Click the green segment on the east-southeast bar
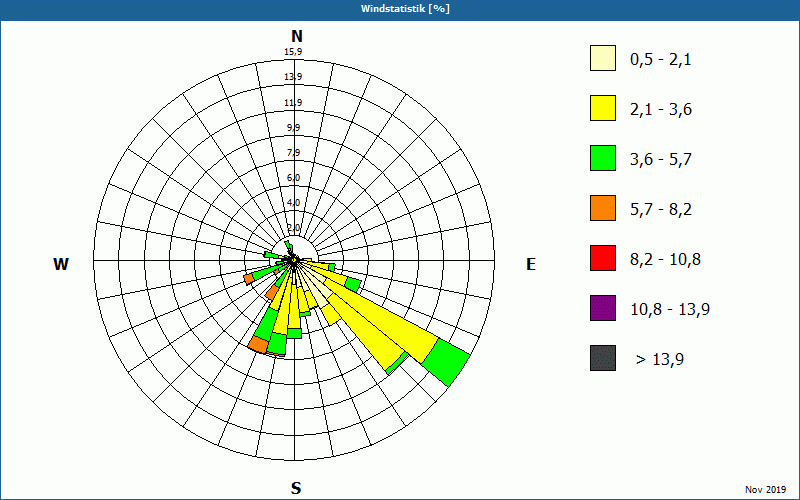The width and height of the screenshot is (800, 500). tap(353, 284)
